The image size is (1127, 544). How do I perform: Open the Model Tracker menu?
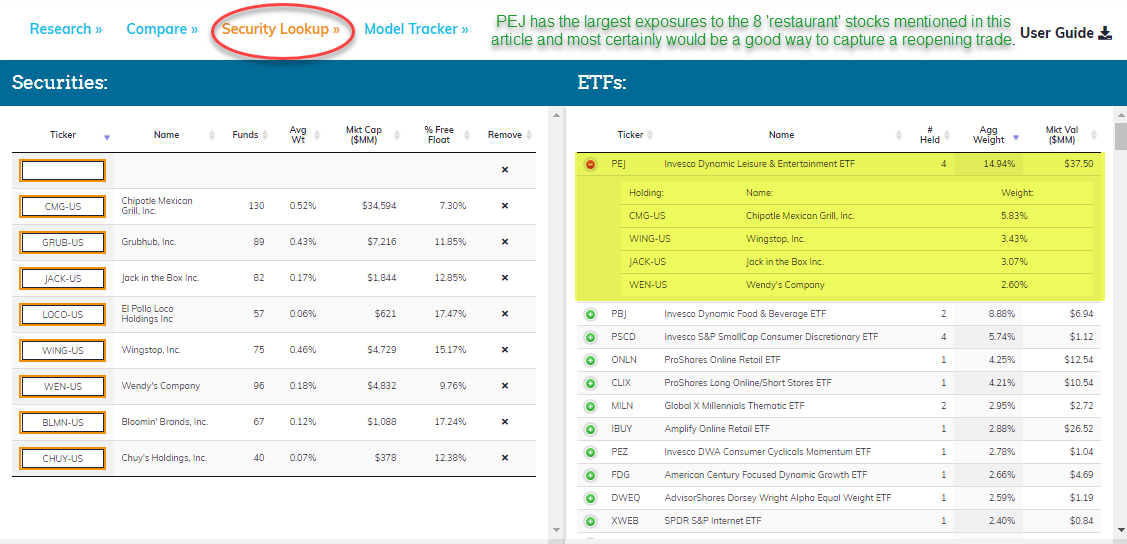tap(417, 29)
